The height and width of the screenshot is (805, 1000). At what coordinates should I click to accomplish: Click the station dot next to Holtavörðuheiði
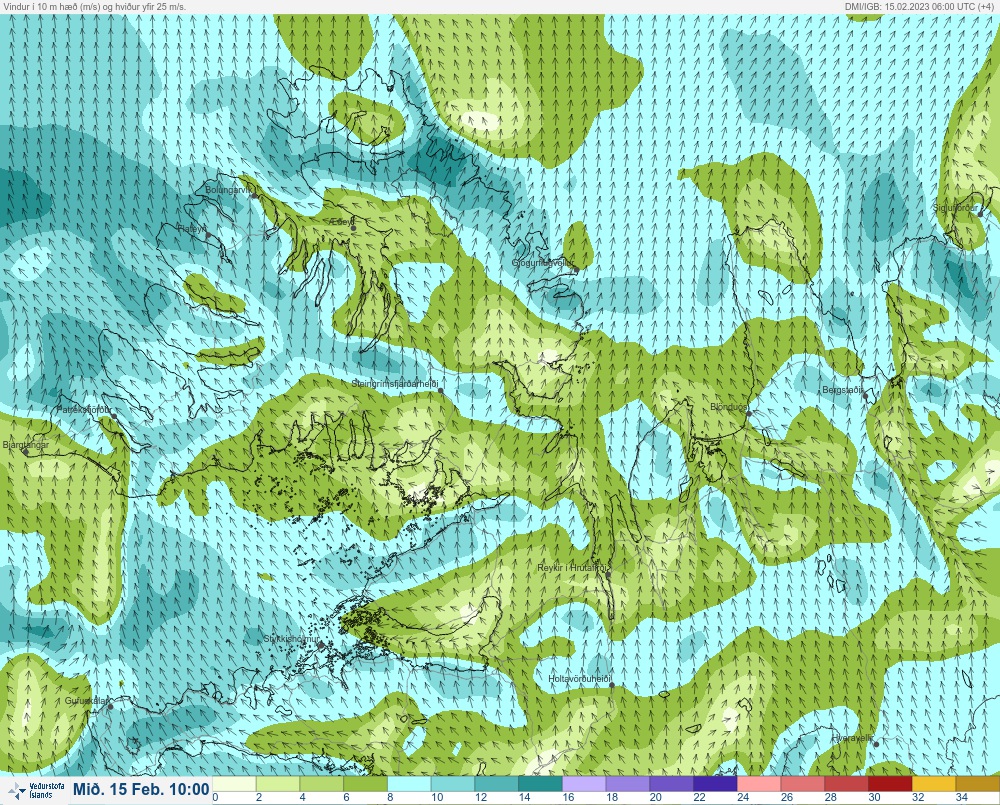click(612, 685)
